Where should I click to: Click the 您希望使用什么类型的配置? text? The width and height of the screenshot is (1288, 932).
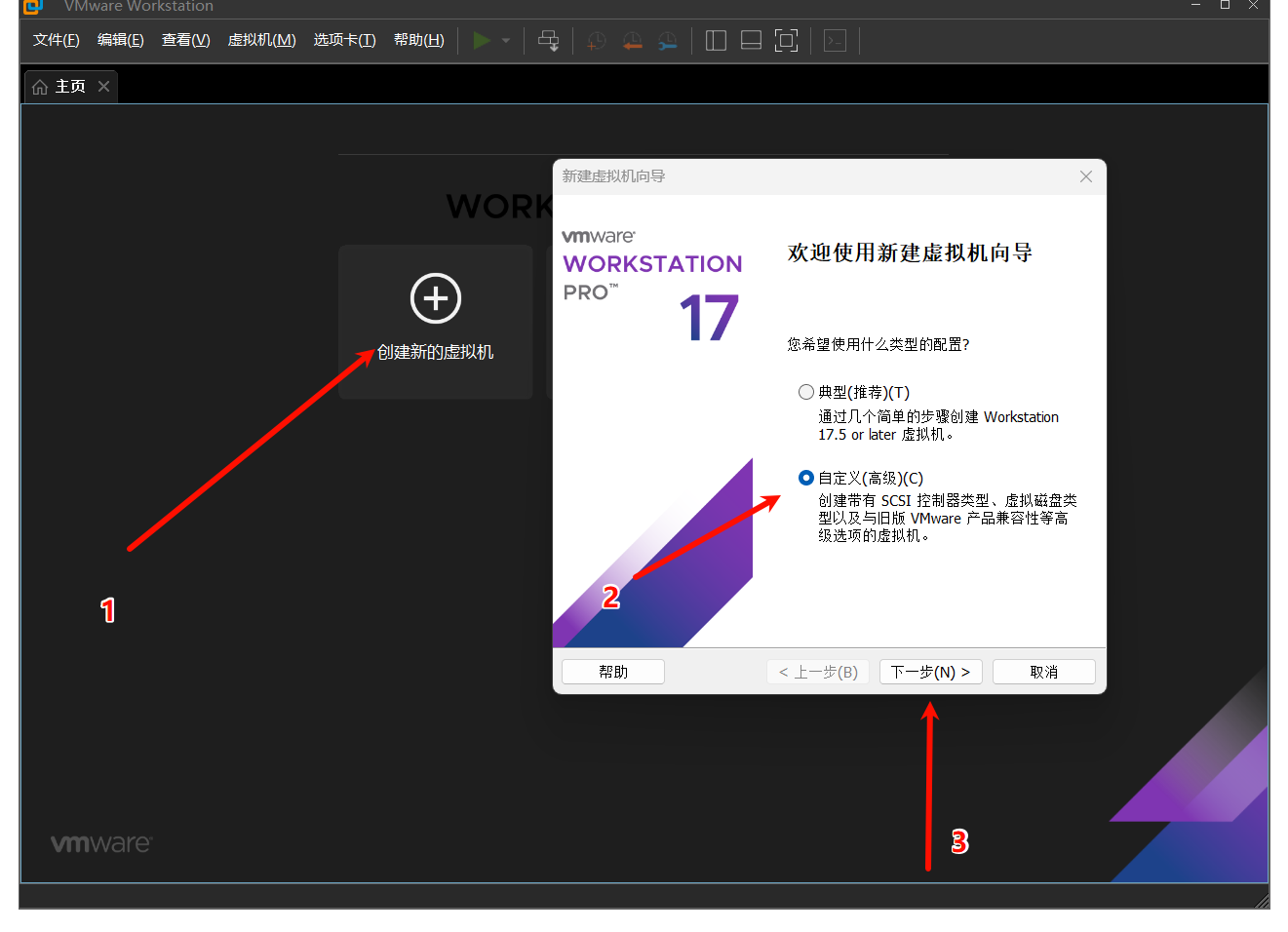pyautogui.click(x=878, y=344)
